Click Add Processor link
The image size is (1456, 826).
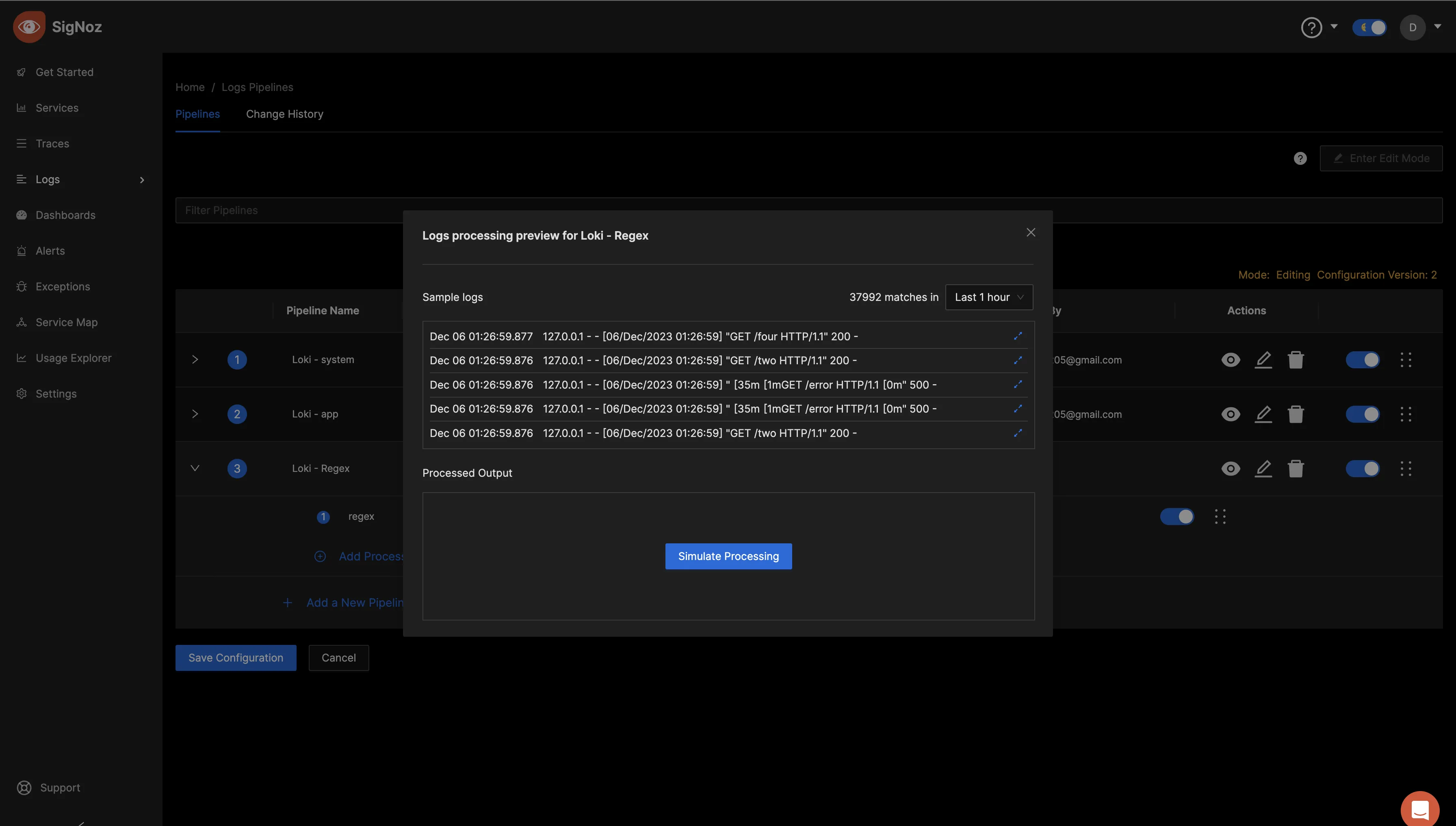point(359,556)
